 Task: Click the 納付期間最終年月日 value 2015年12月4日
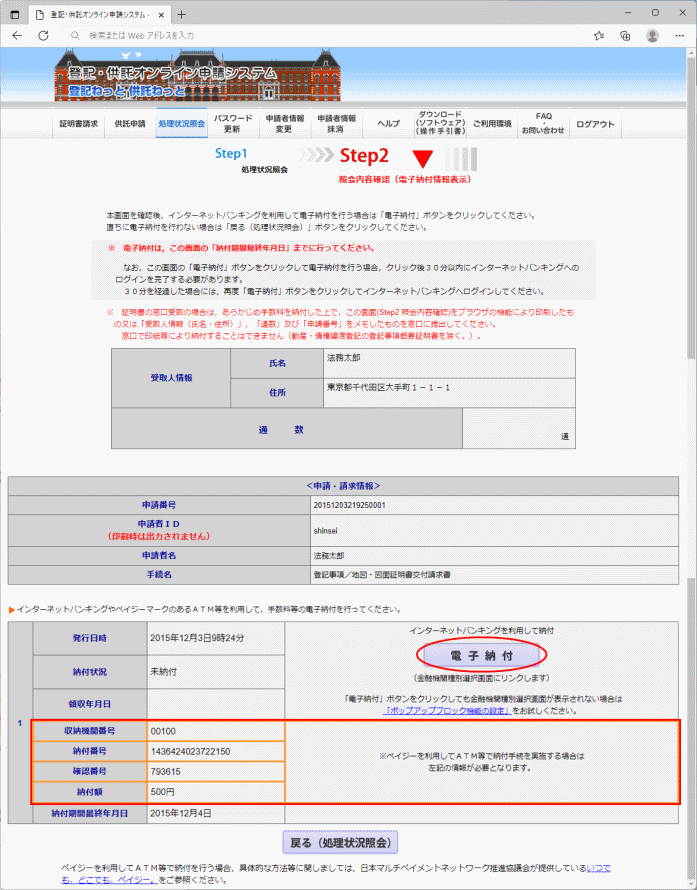(180, 813)
